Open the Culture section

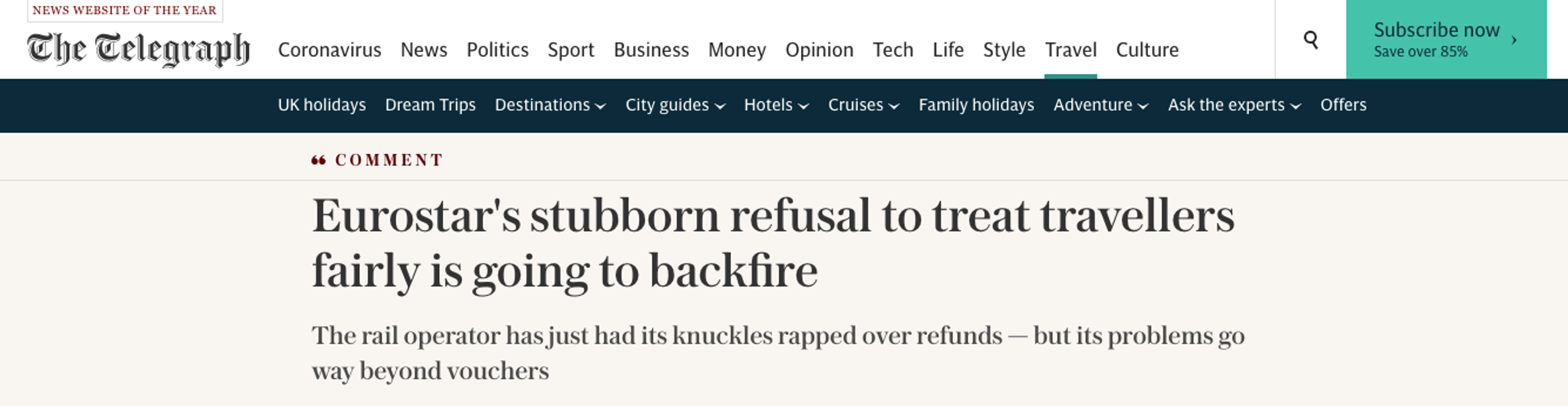(x=1147, y=50)
